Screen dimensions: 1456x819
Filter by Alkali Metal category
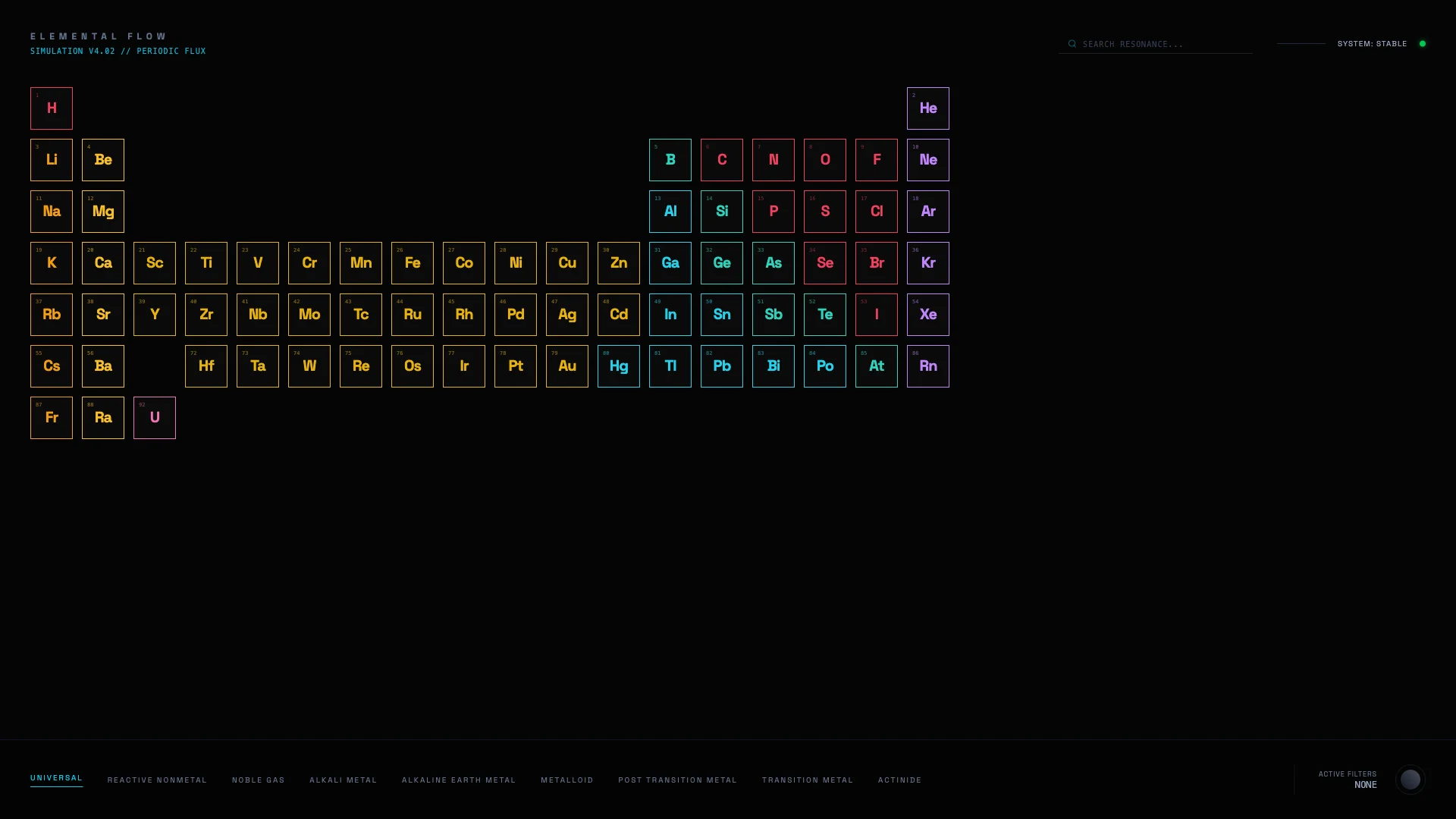343,780
